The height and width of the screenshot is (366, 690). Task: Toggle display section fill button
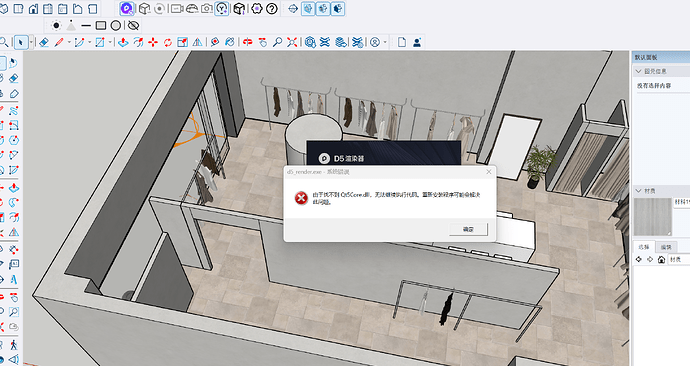(338, 8)
